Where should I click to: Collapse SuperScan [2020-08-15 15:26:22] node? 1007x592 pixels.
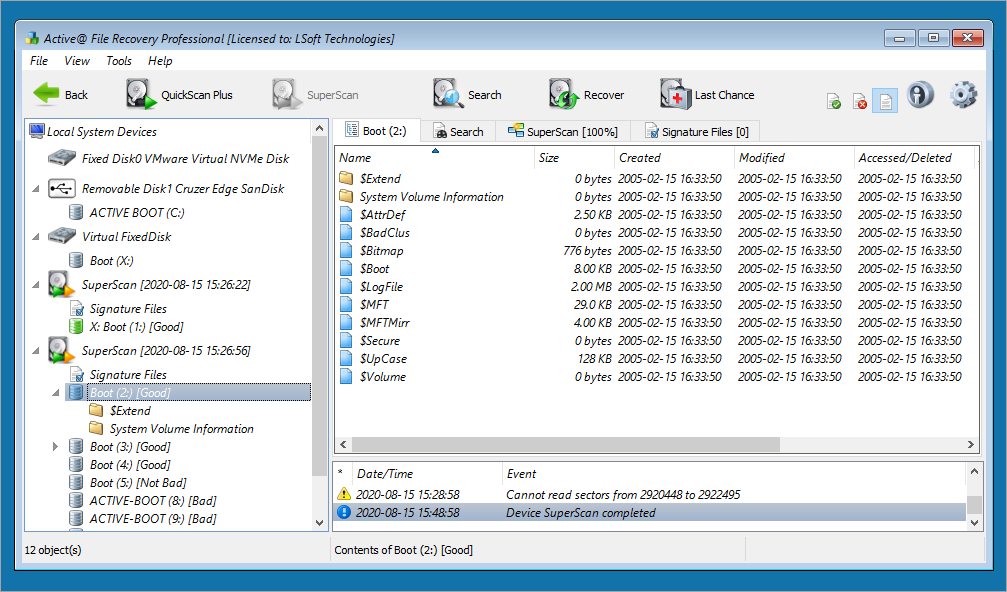[x=36, y=284]
